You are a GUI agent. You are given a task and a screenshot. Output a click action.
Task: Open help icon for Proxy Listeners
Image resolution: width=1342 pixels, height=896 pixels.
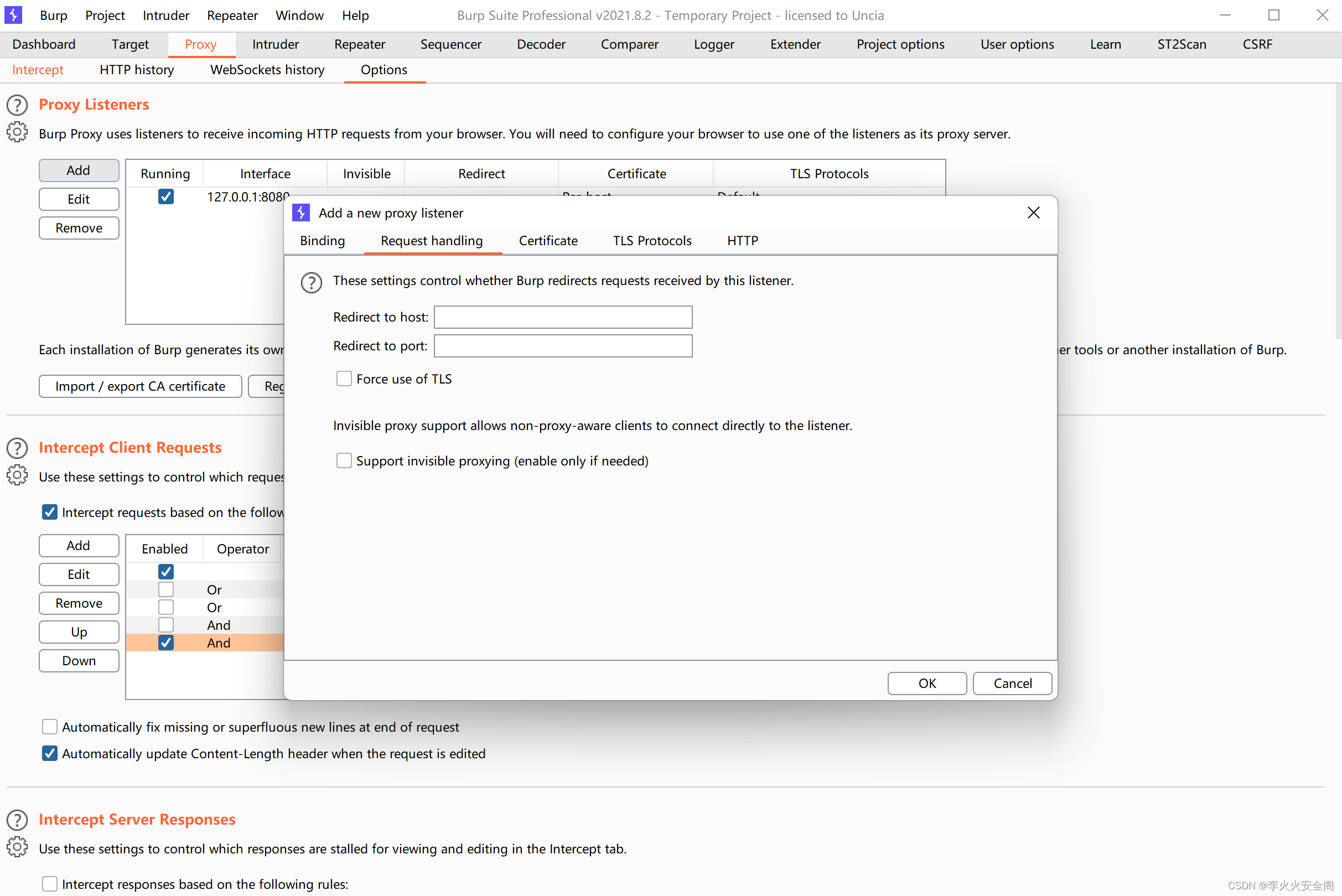coord(17,105)
